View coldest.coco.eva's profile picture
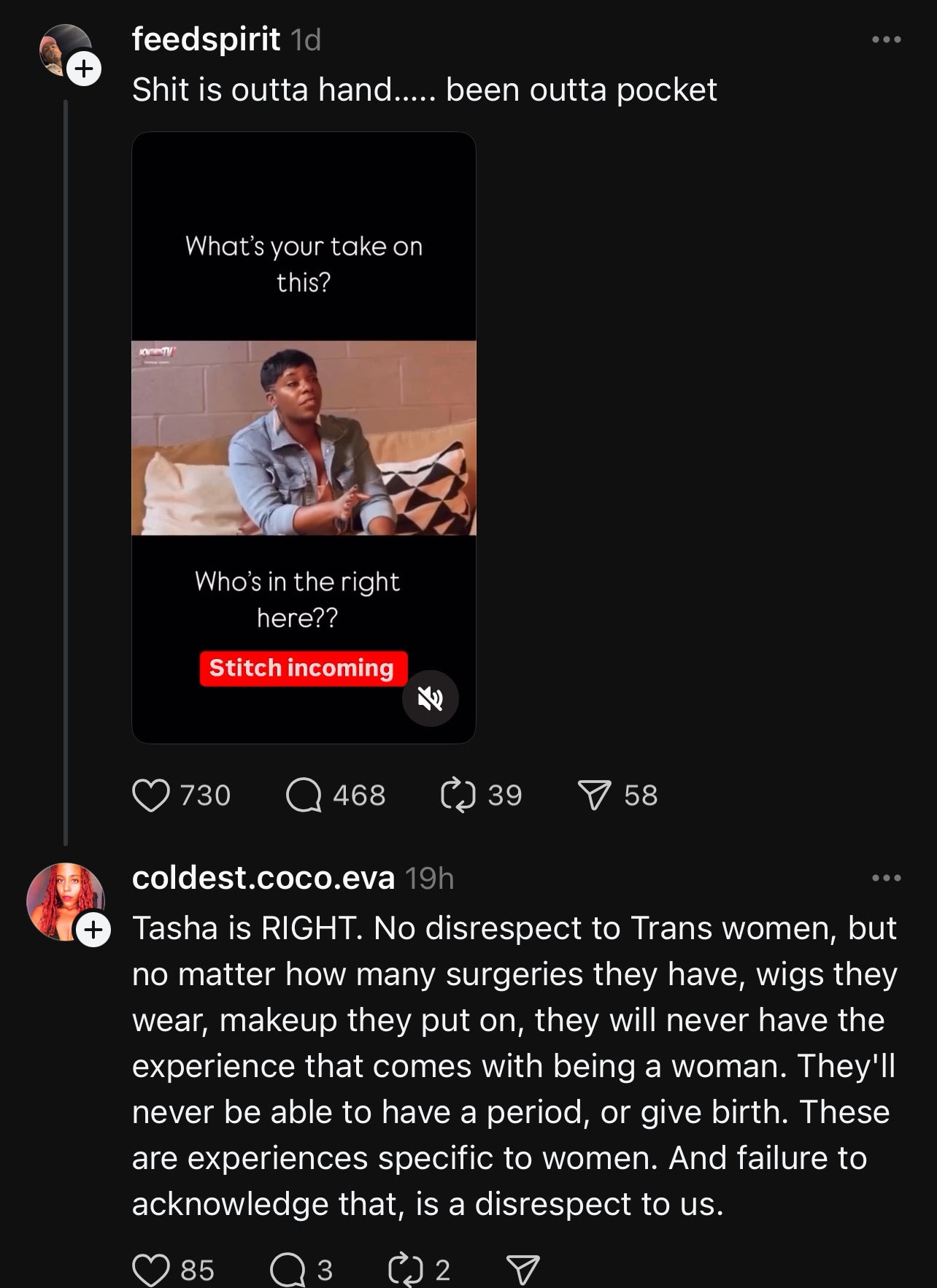 [65, 901]
